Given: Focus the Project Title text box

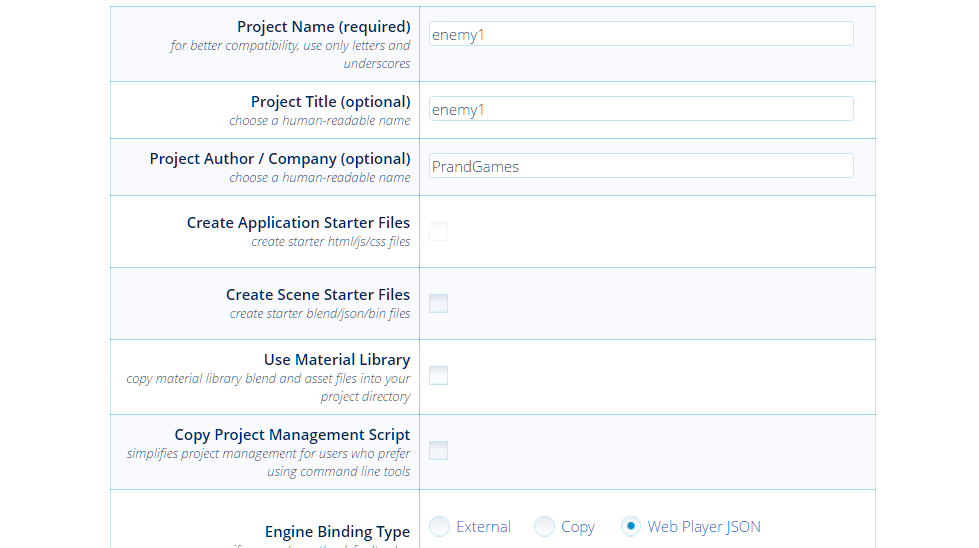Looking at the screenshot, I should click(x=640, y=109).
